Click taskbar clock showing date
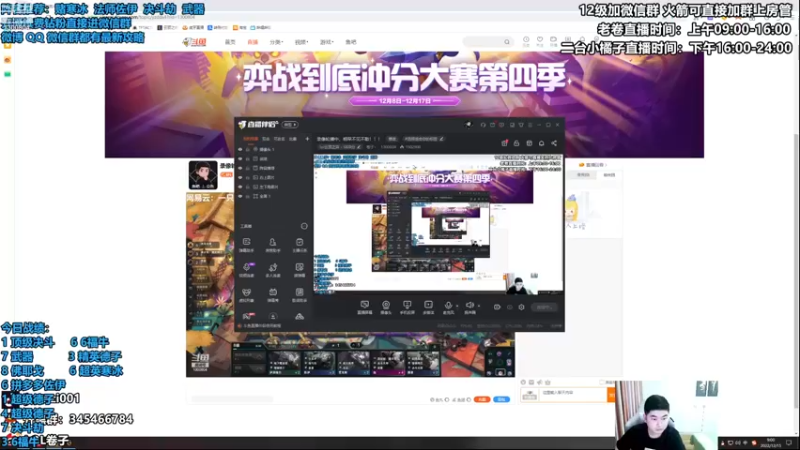800x450 pixels. [x=771, y=443]
